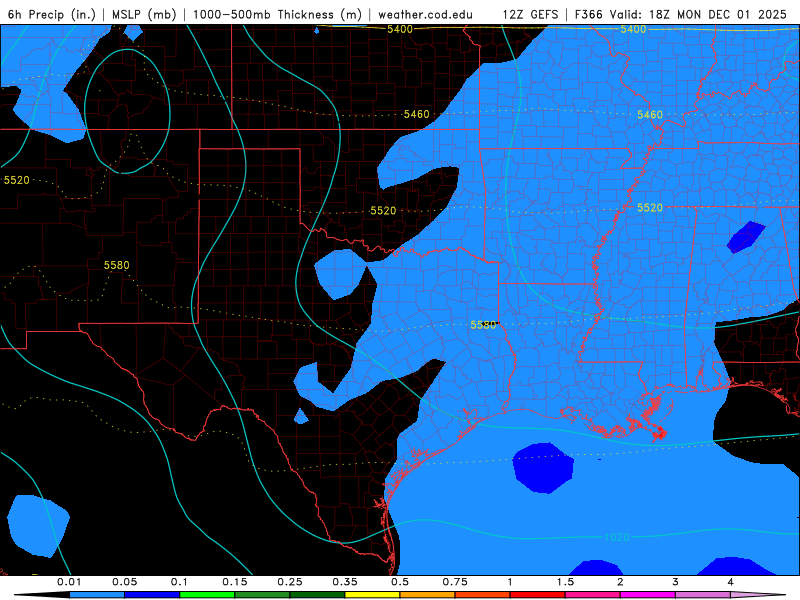Select the 5400 label at top center
This screenshot has height=600, width=800.
(x=399, y=29)
